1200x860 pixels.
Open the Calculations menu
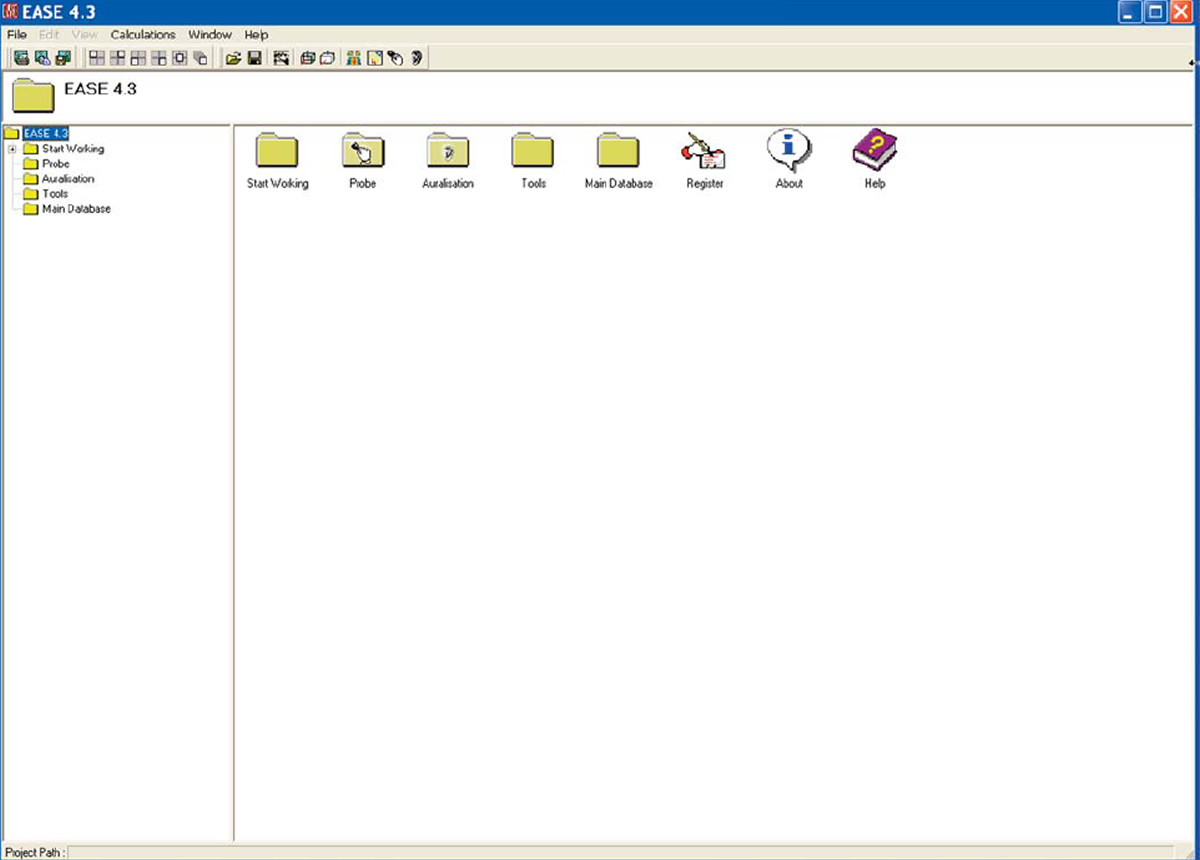143,35
